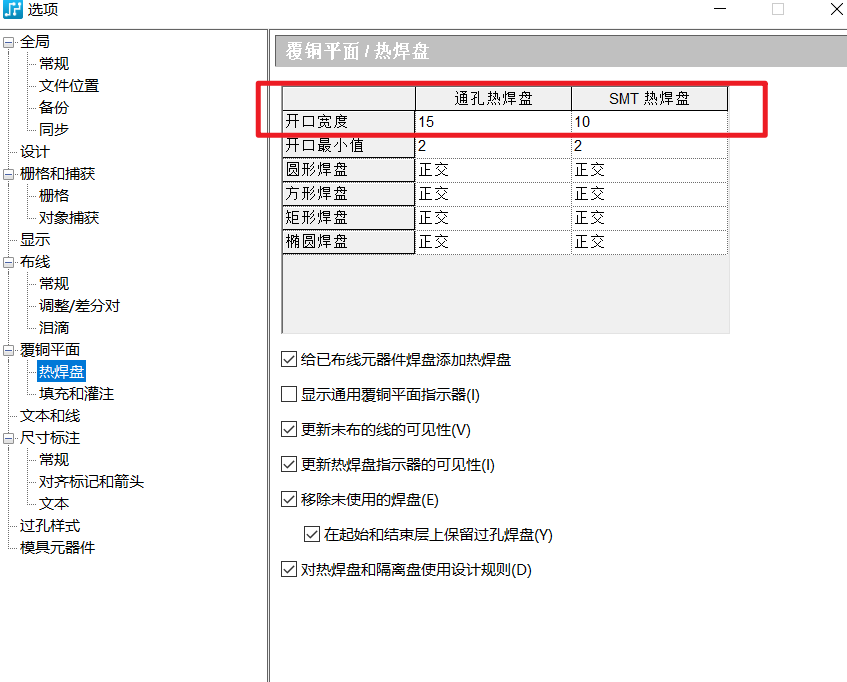The width and height of the screenshot is (847, 682).
Task: Toggle 对热焊盘和隔离盘使用设计规则 checkbox
Action: pyautogui.click(x=289, y=570)
